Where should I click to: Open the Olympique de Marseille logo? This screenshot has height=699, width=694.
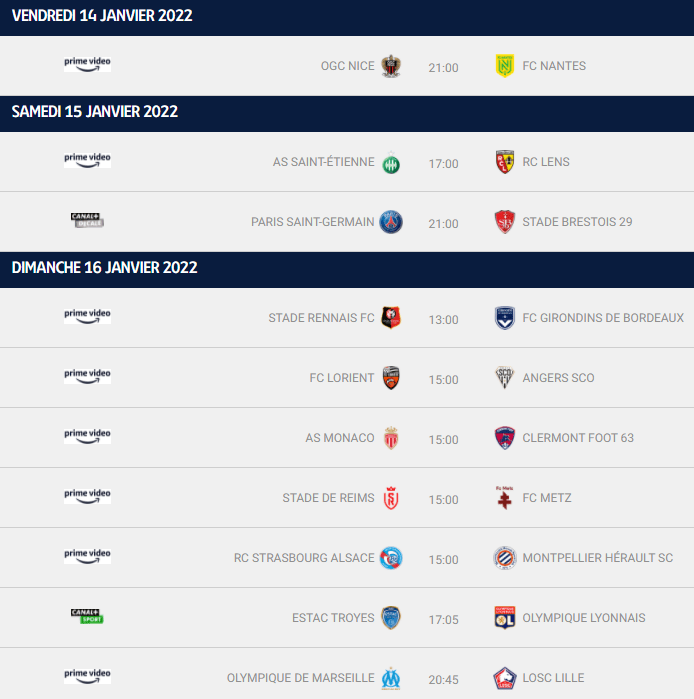(x=391, y=678)
